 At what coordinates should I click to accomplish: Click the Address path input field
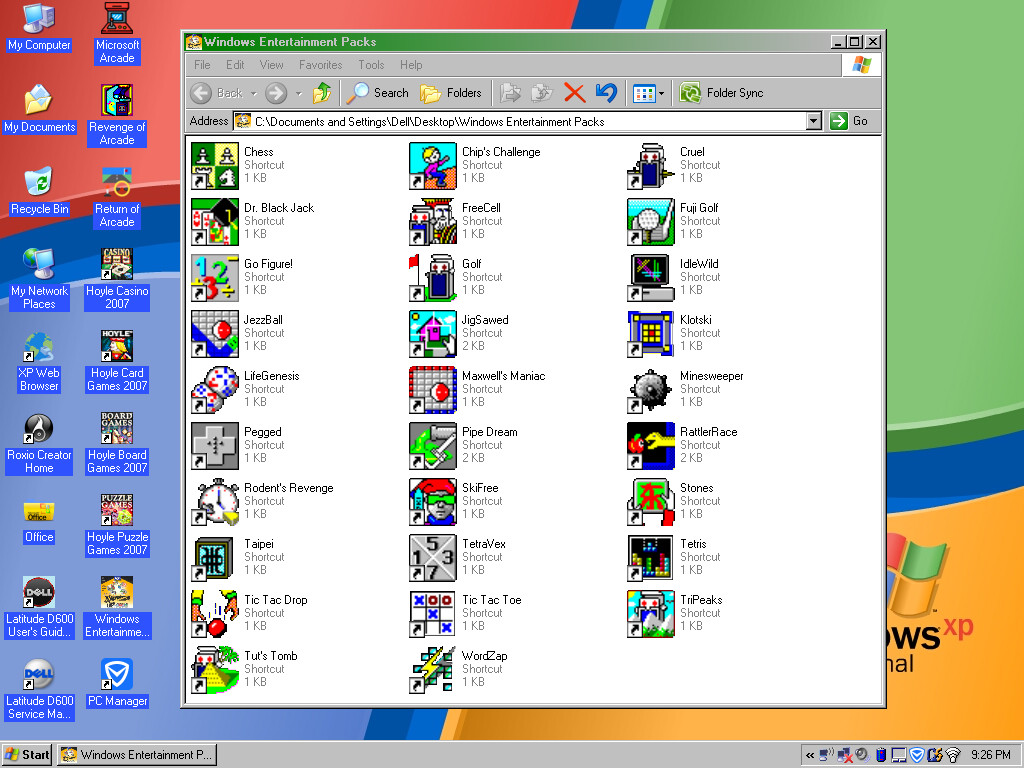tap(520, 121)
